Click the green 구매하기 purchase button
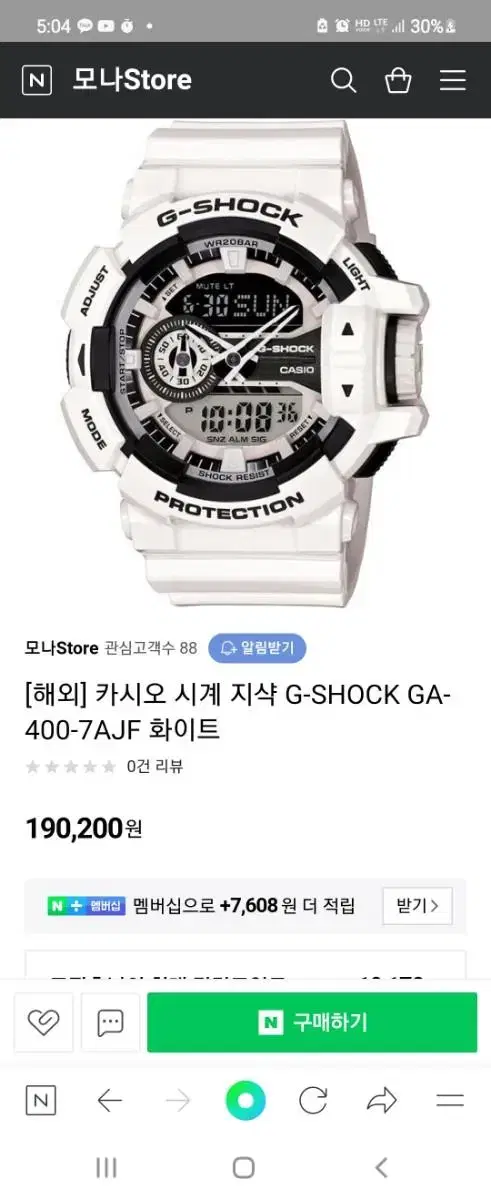Viewport: 491px width, 1200px height. 312,1022
